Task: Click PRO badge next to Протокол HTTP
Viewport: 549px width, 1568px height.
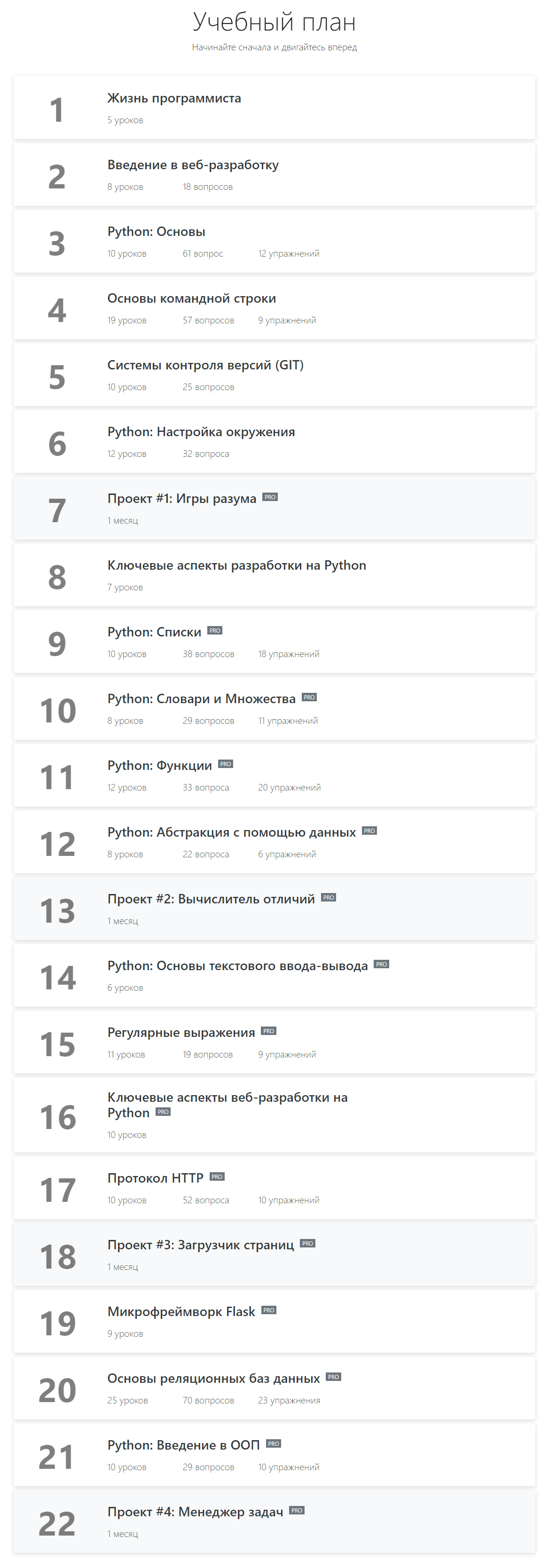Action: [217, 1176]
